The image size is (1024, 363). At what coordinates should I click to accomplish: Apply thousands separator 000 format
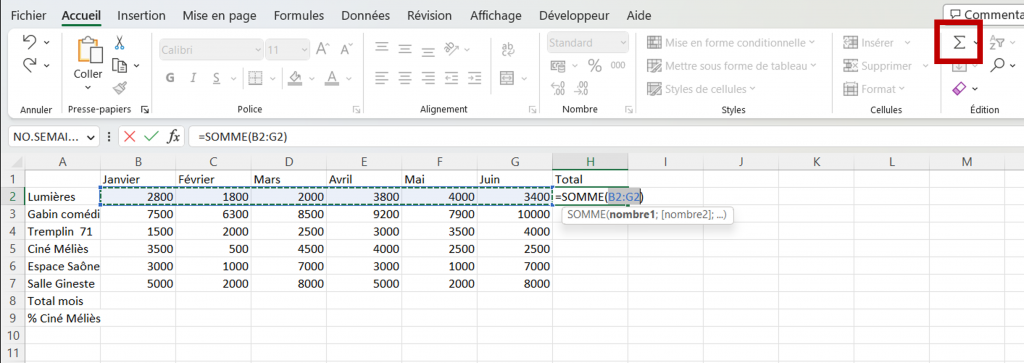tap(618, 65)
